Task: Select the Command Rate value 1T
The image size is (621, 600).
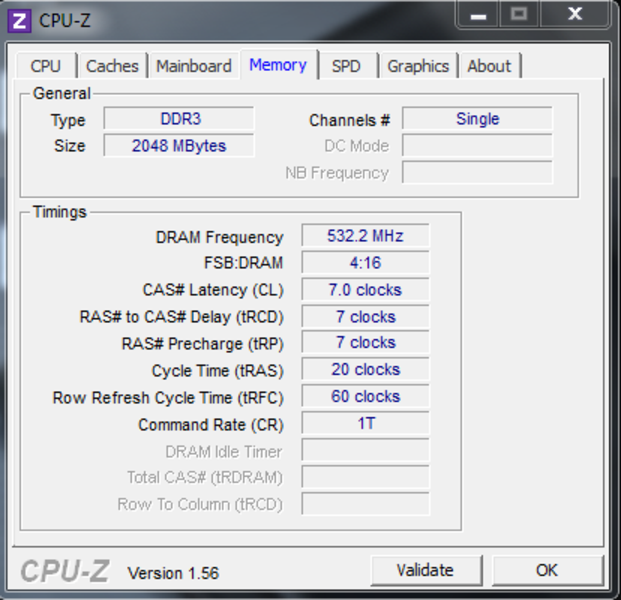Action: point(365,423)
